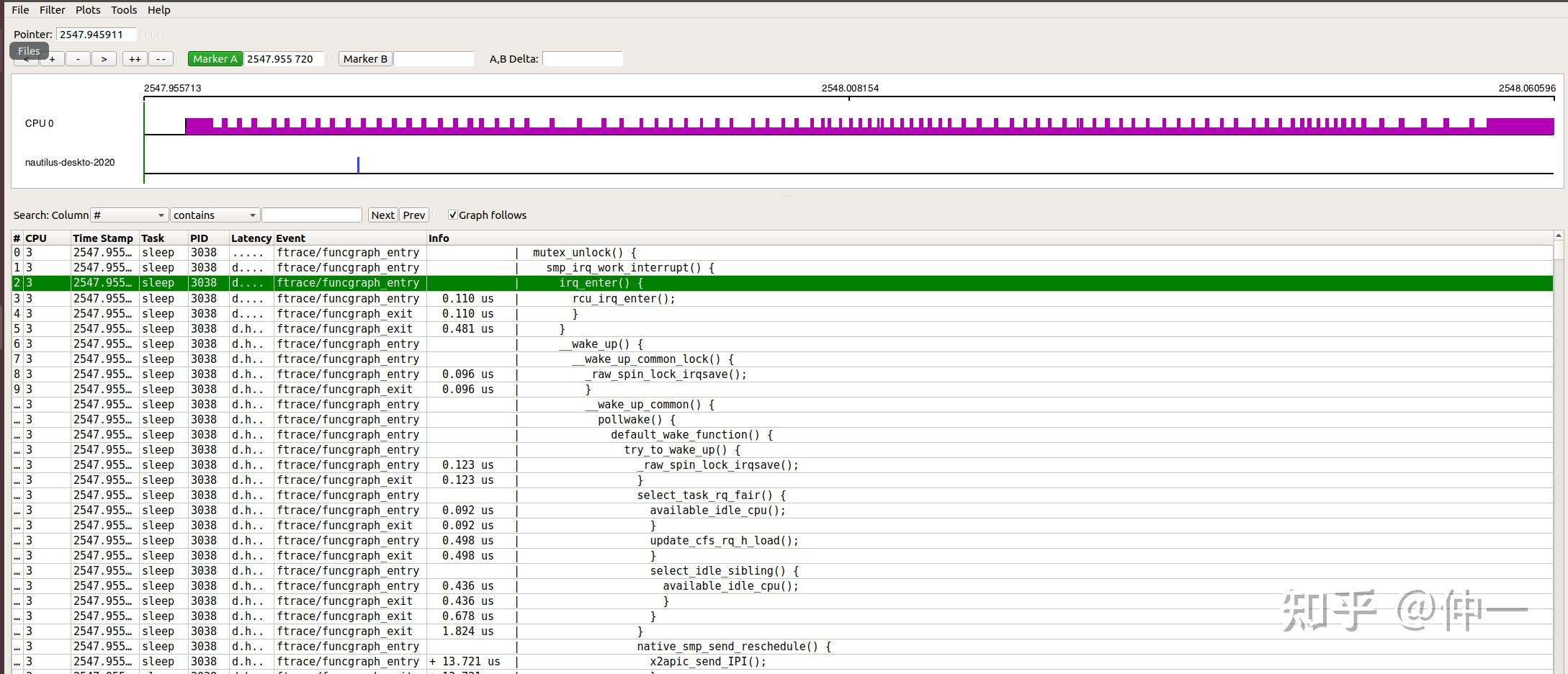Click the zoom out "-" button
The image size is (1568, 674).
click(x=78, y=60)
